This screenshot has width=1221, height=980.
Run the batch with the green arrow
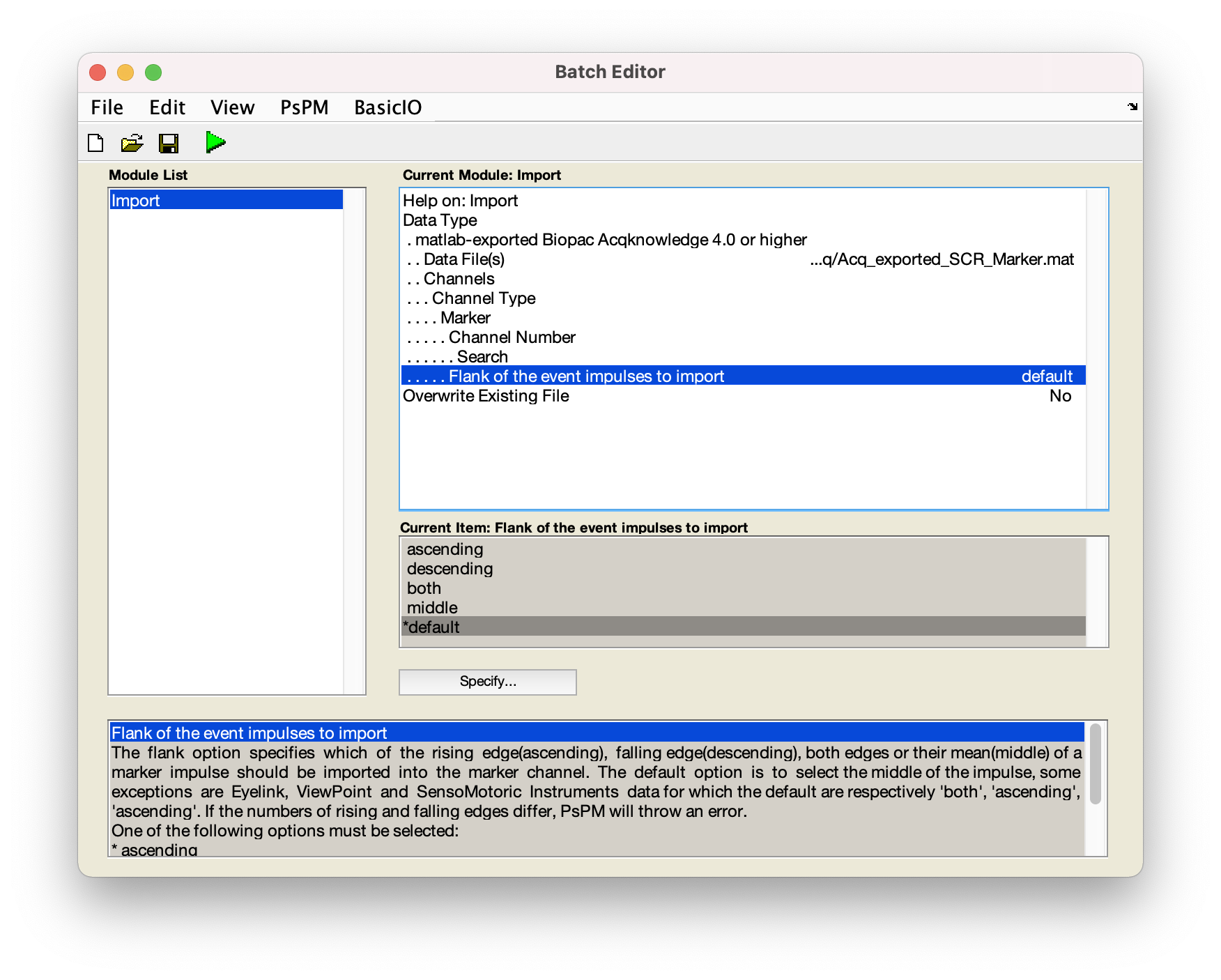point(216,141)
